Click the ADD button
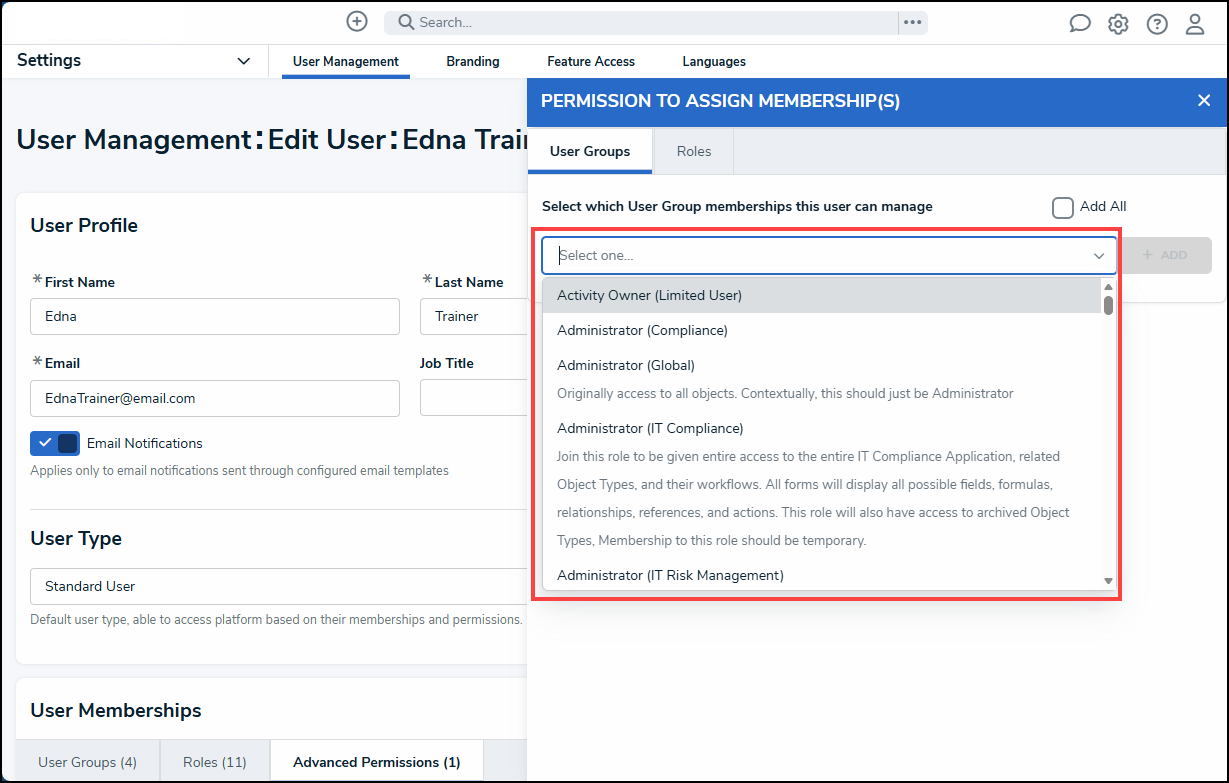 [x=1165, y=255]
